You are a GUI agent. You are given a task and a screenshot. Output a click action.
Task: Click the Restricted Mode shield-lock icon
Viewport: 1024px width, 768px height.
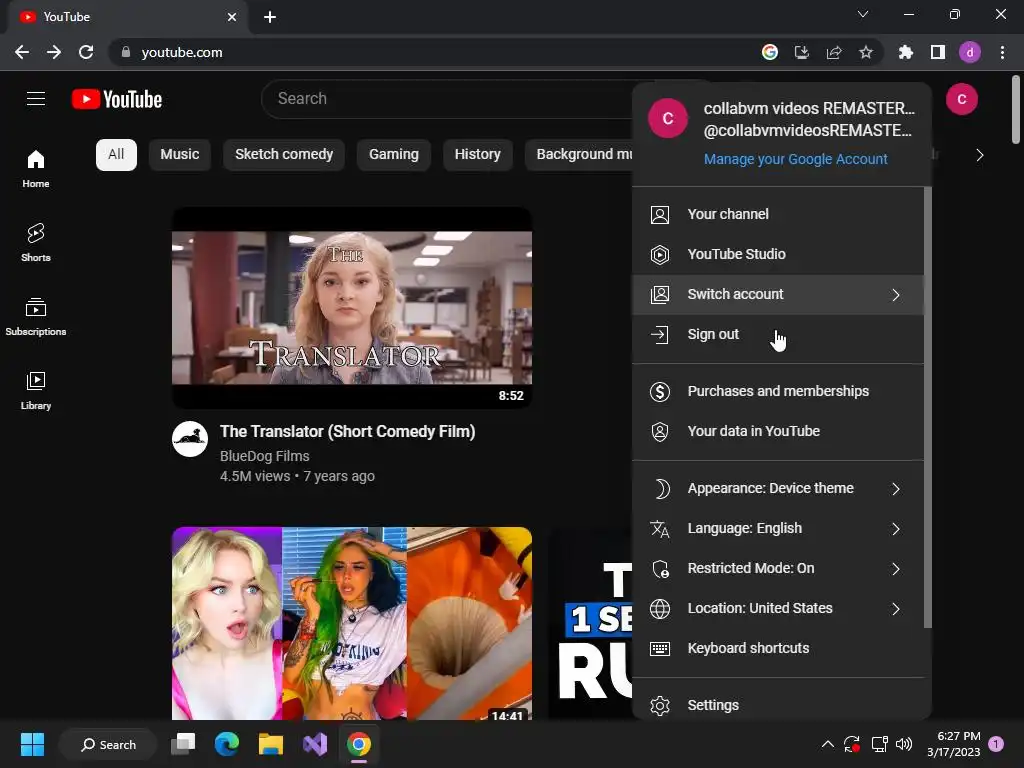coord(660,569)
